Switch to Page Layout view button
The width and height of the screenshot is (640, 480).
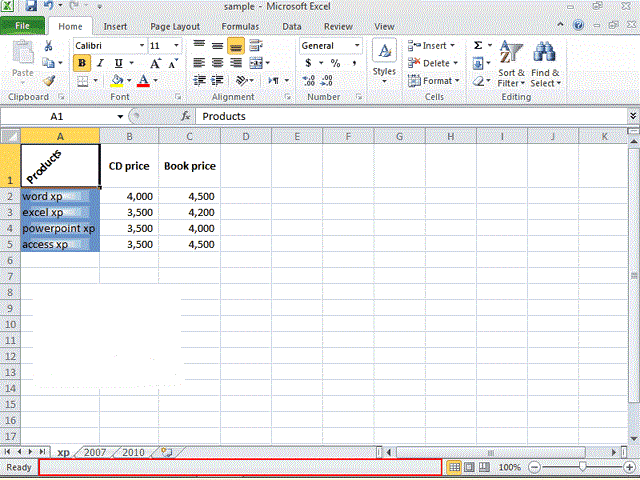point(469,467)
